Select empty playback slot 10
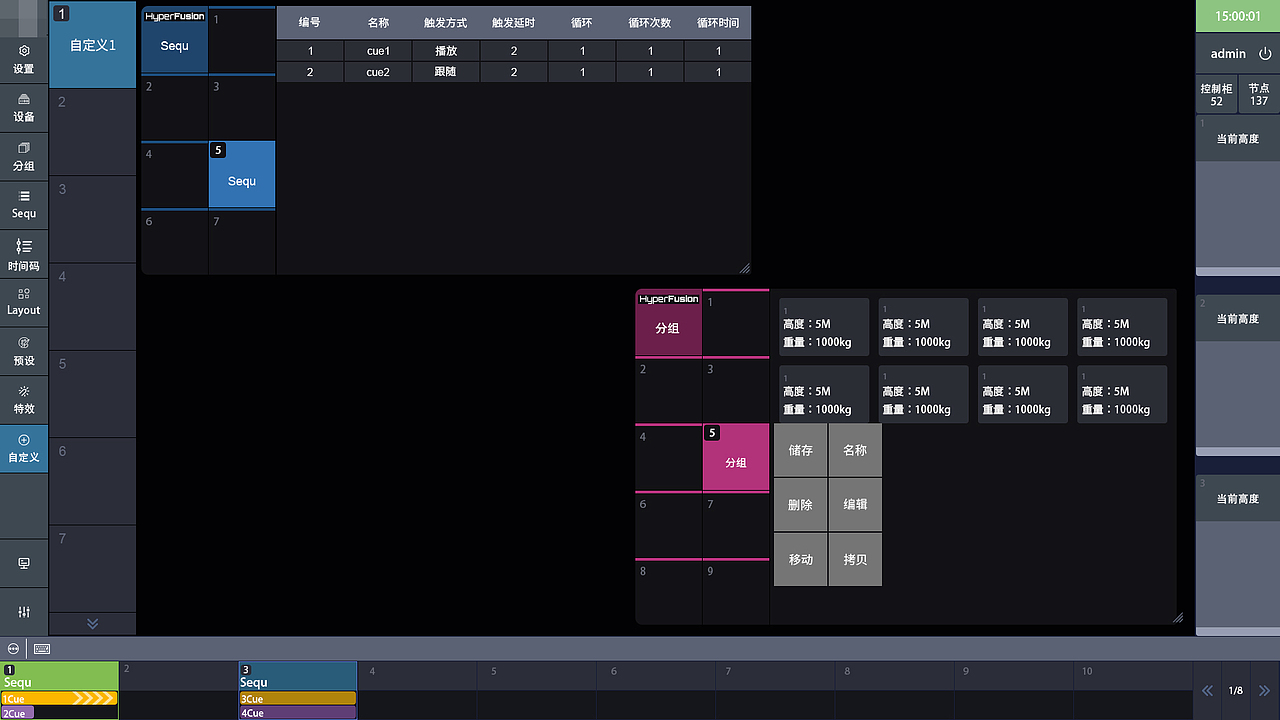This screenshot has height=720, width=1280. tap(1132, 690)
